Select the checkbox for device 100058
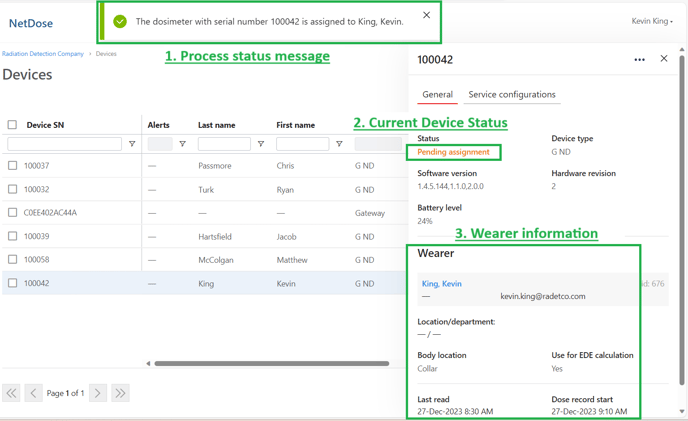Screen dimensions: 688x421 (12, 260)
